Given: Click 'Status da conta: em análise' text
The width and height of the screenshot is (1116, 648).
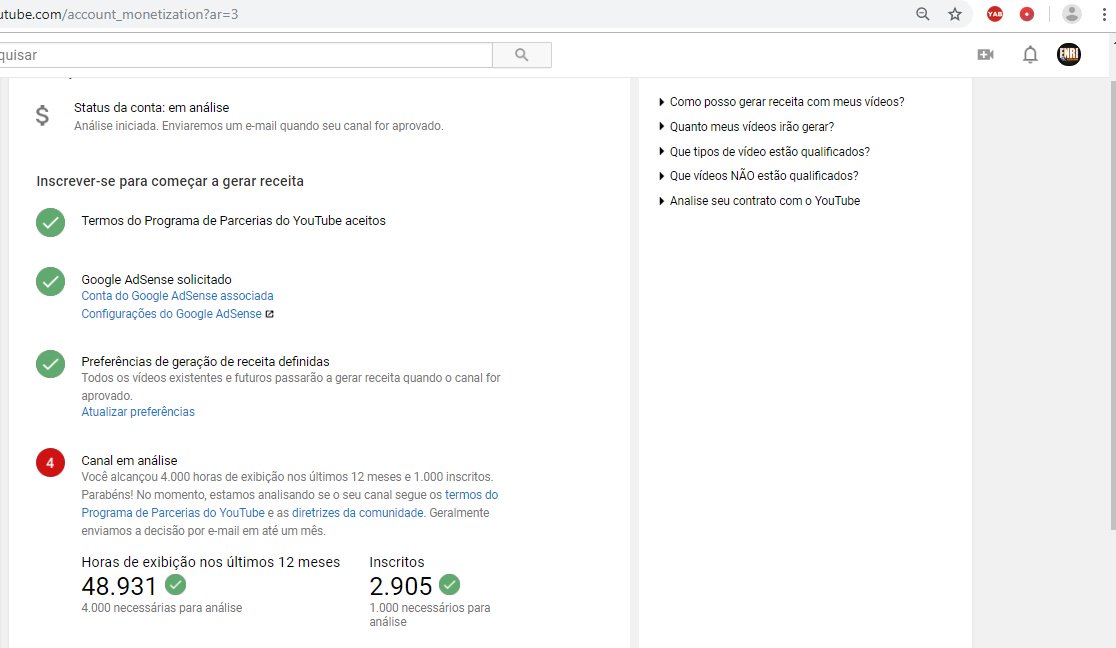Looking at the screenshot, I should pyautogui.click(x=152, y=108).
